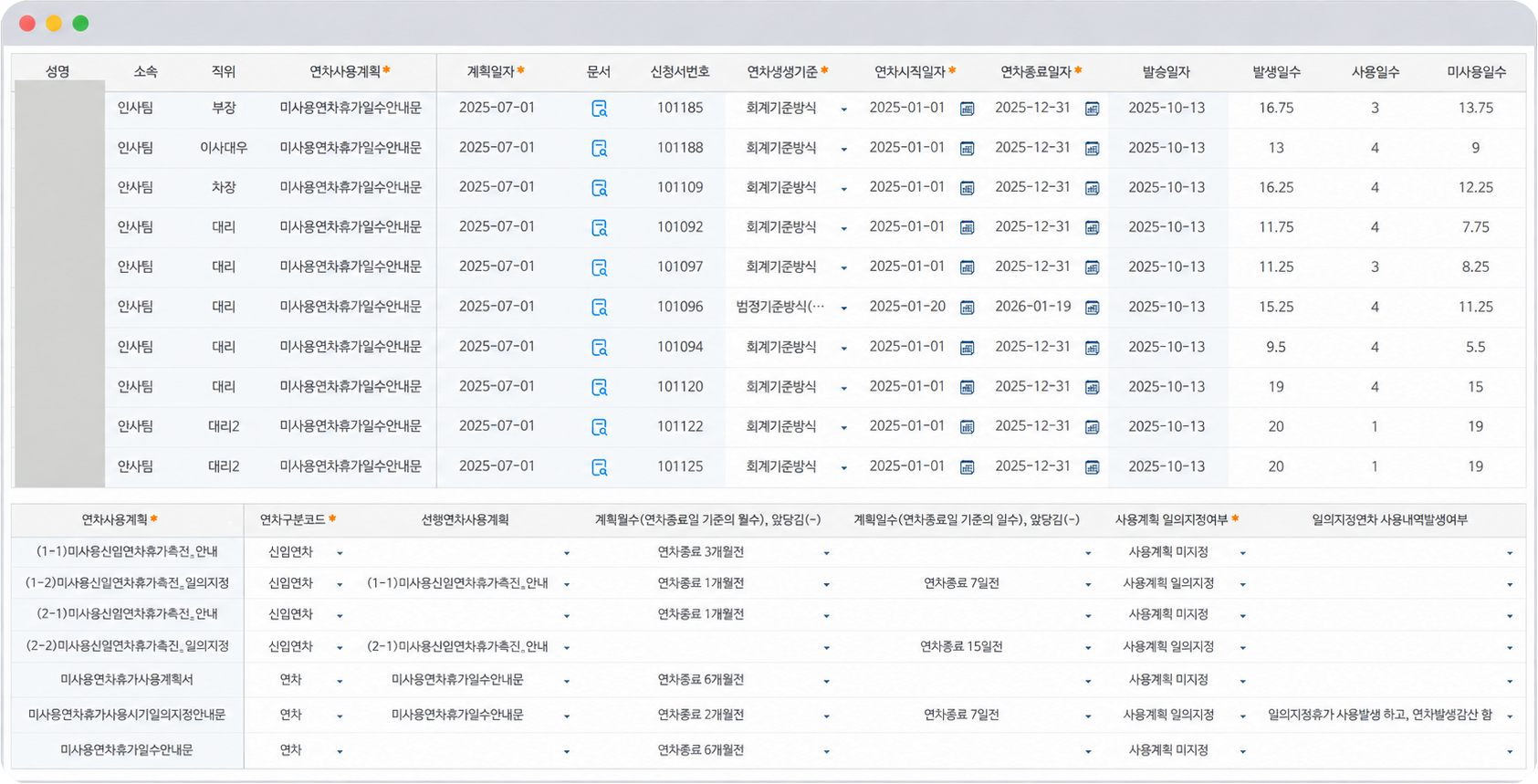Click the 미사용일수 column header

(x=1476, y=72)
